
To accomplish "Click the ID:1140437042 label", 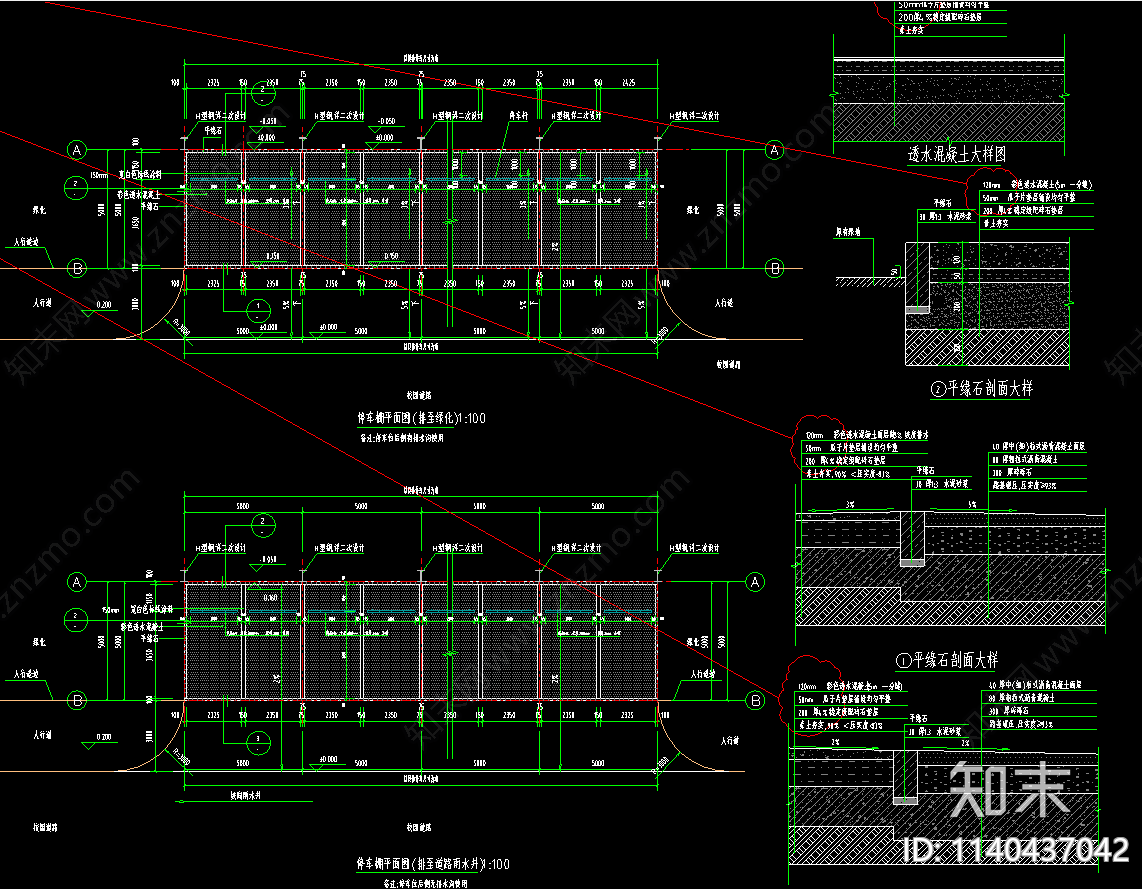I will 1015,850.
